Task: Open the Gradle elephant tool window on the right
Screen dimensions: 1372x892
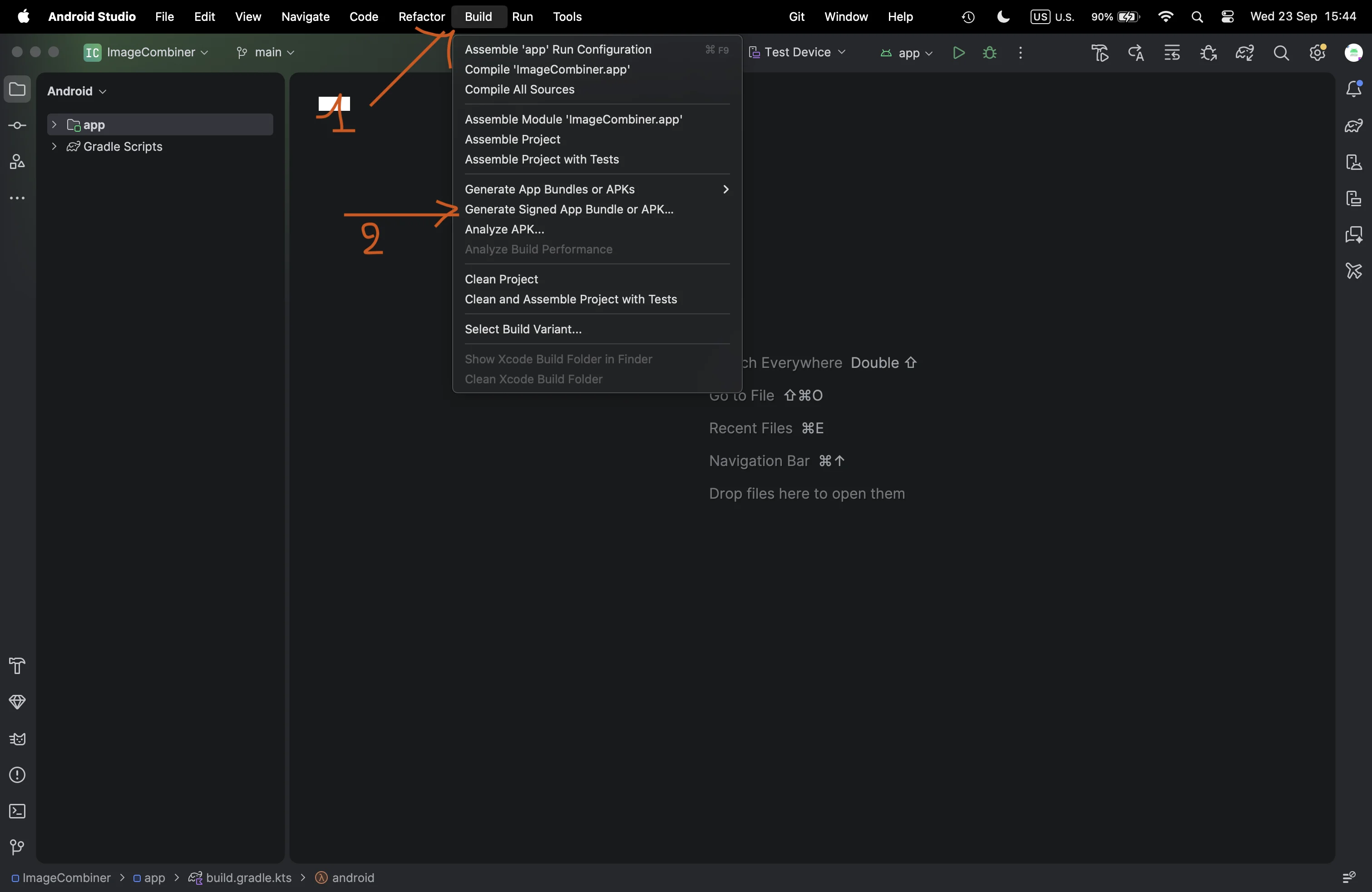Action: point(1353,126)
